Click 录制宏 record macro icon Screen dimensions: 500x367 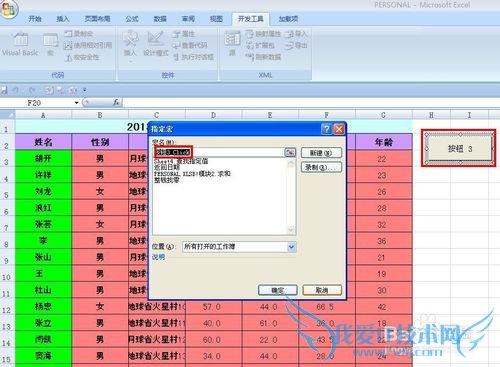pos(79,34)
